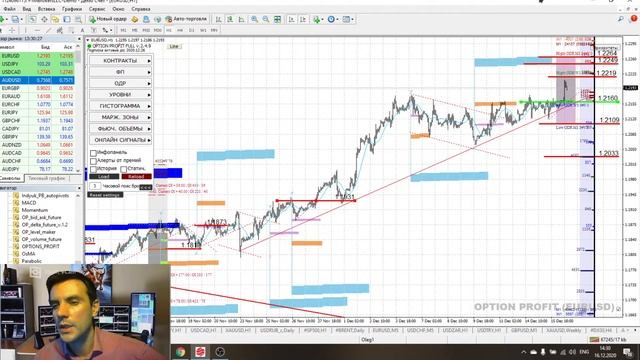Select the EURGBP row in Market Watch
The image size is (640, 360).
click(38, 88)
